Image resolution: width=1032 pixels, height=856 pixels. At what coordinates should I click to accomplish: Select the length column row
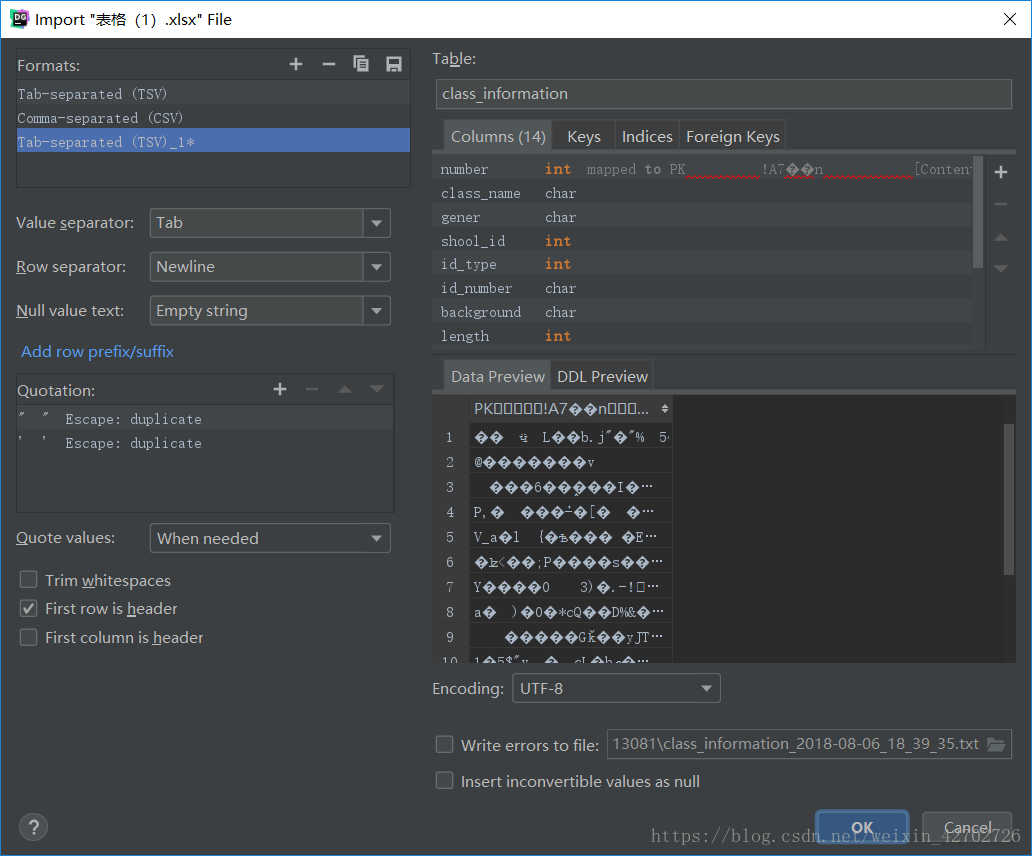point(702,336)
